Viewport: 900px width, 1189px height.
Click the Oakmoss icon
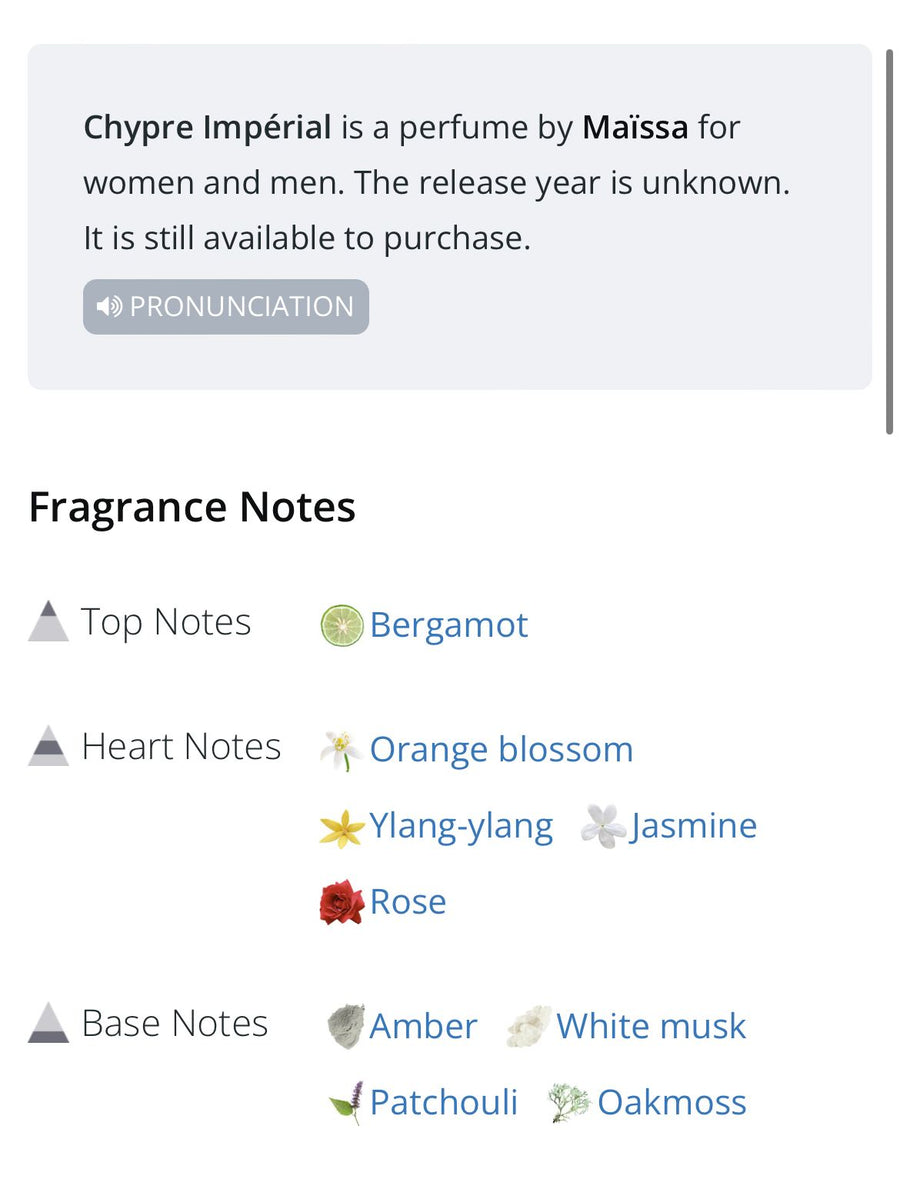[568, 1103]
